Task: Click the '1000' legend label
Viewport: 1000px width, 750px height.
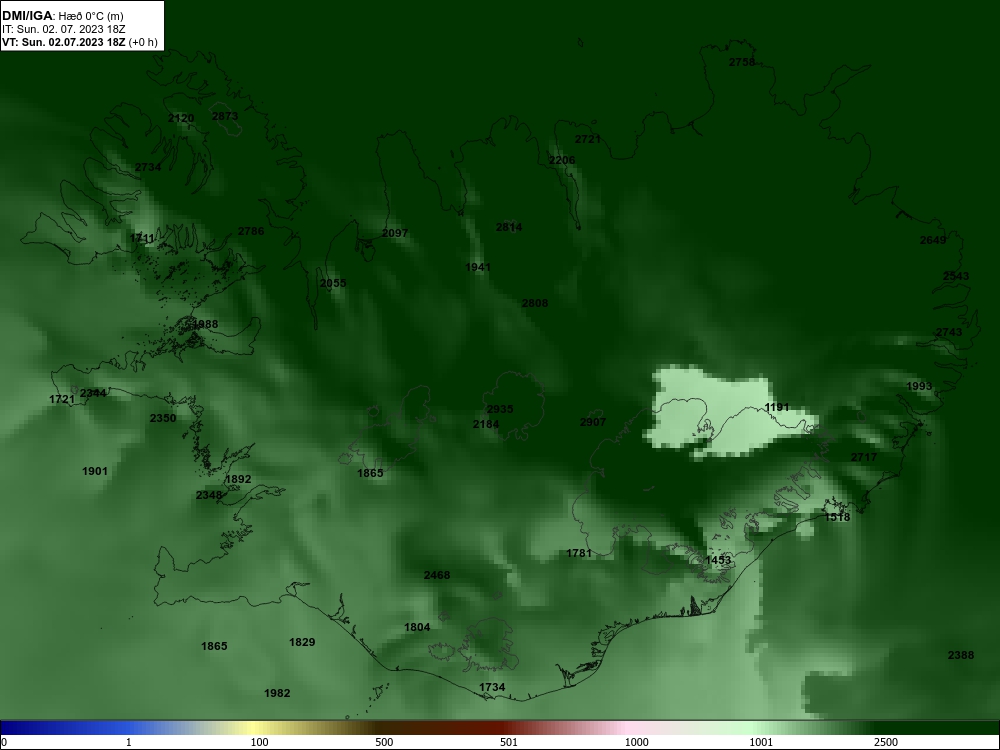Action: [636, 742]
